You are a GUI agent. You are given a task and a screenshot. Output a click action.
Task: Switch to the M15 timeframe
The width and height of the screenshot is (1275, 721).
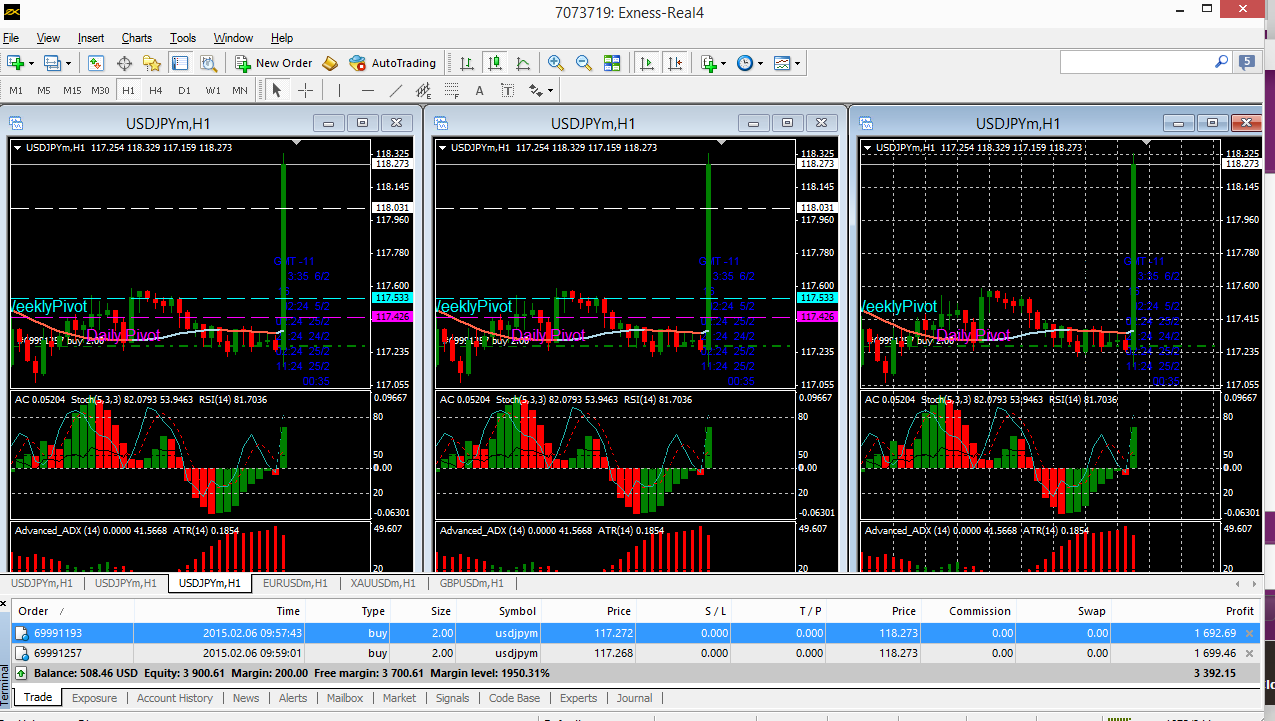click(72, 90)
